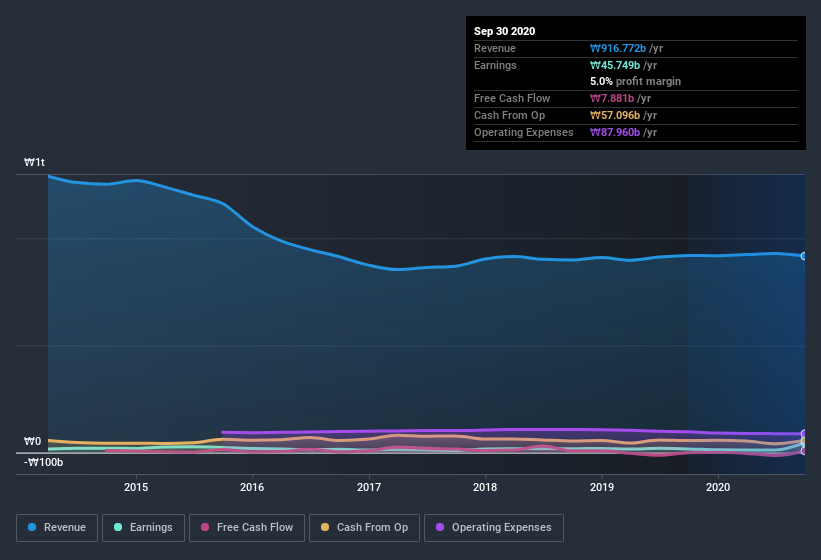821x560 pixels.
Task: Select the 2020 x-axis label
Action: [x=718, y=487]
